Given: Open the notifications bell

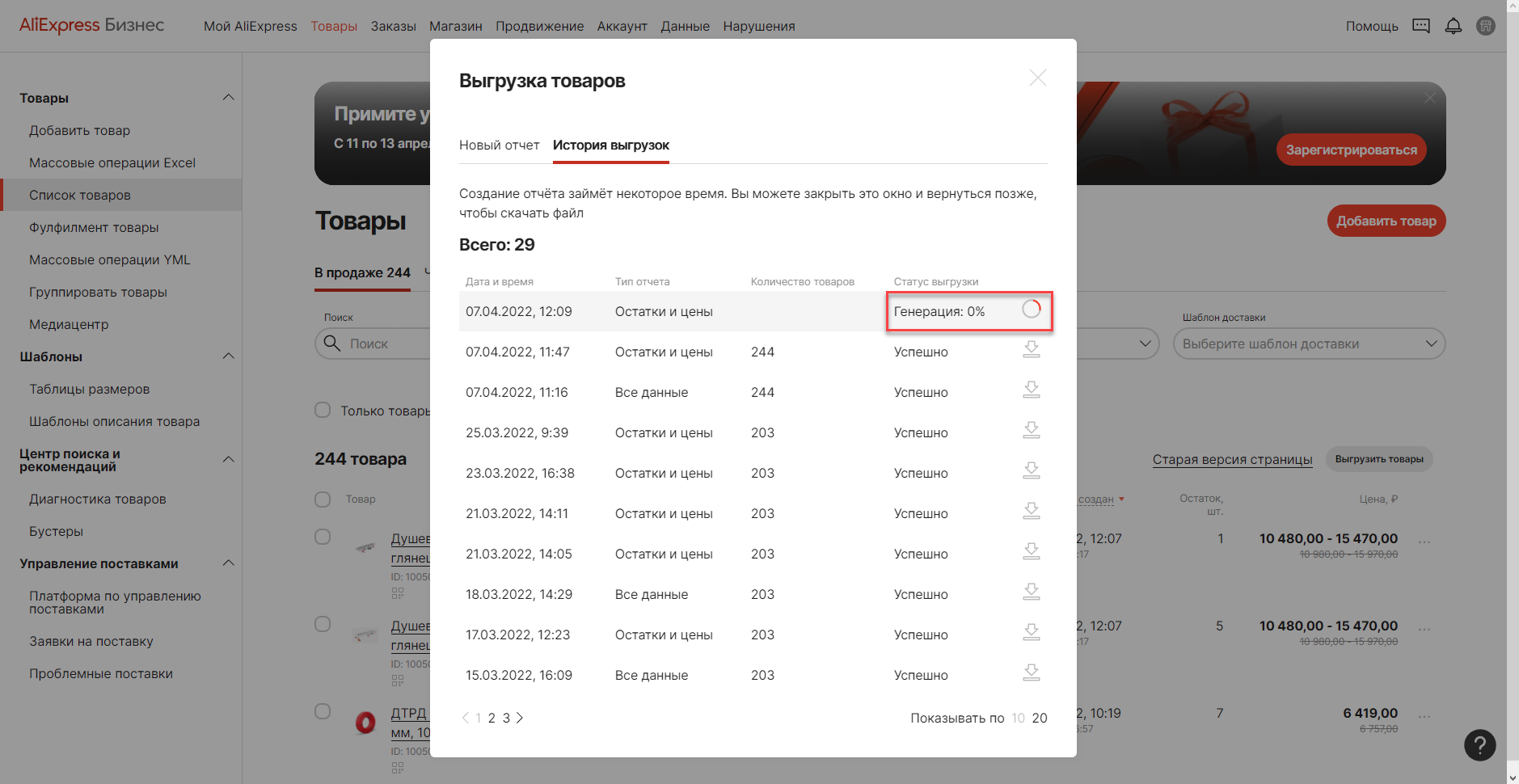Looking at the screenshot, I should click(x=1454, y=26).
